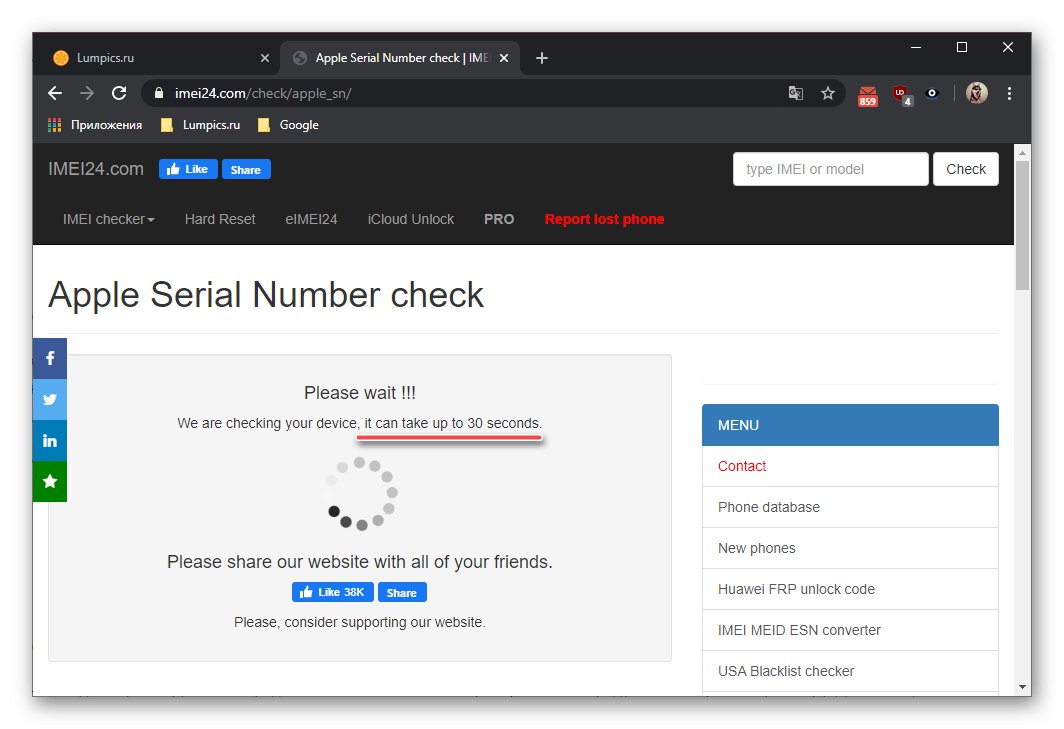Click the green star sidebar icon

coord(50,481)
